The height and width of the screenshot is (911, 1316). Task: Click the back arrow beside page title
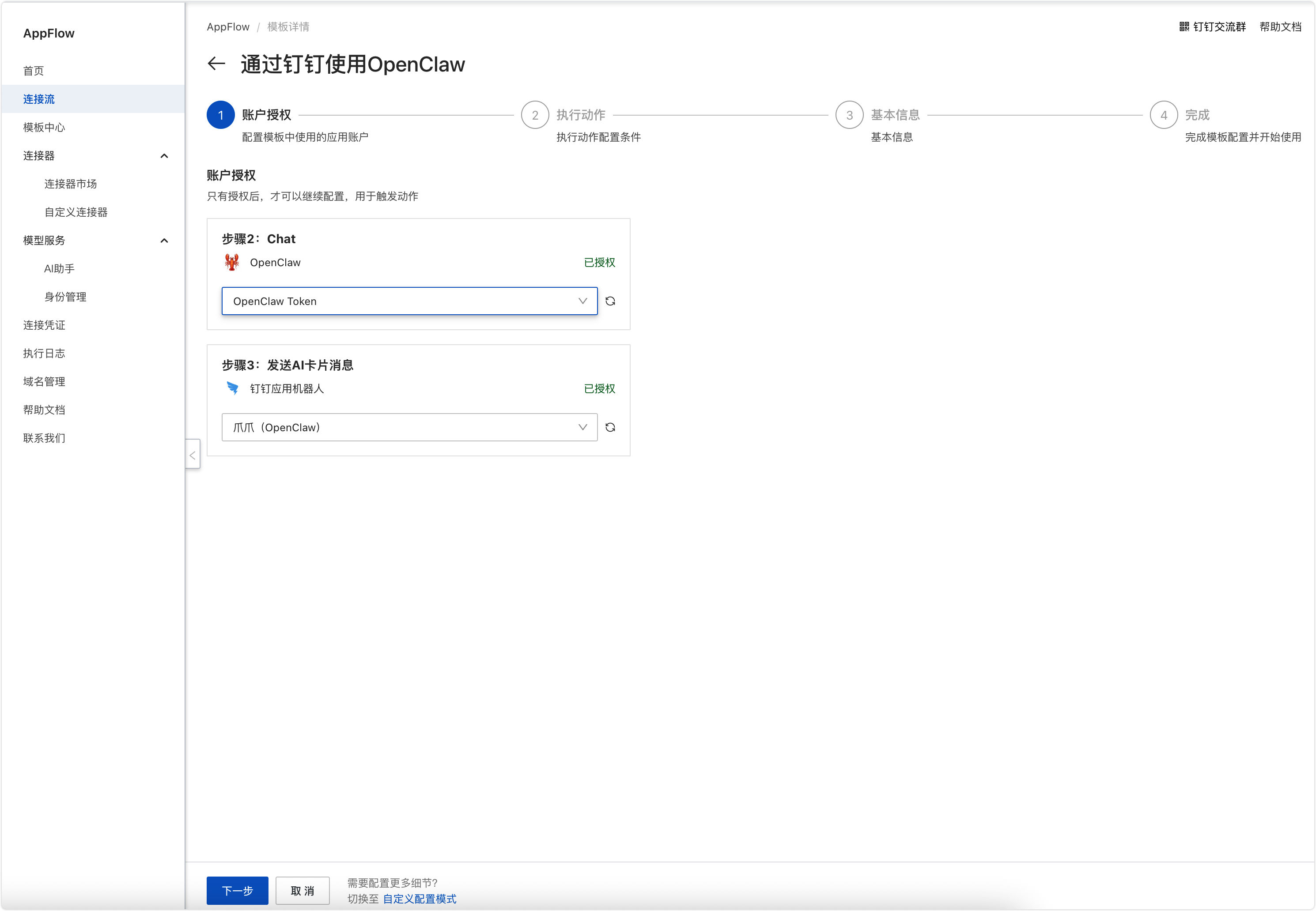[x=216, y=64]
